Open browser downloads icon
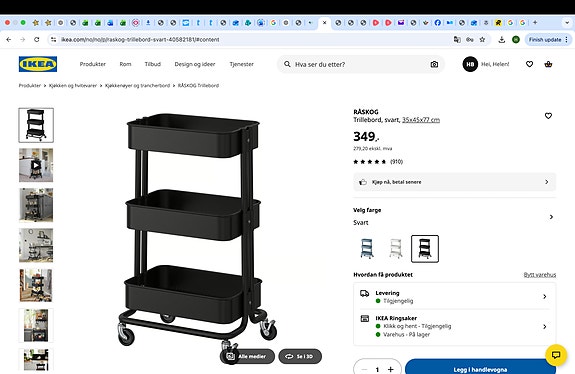 502,40
